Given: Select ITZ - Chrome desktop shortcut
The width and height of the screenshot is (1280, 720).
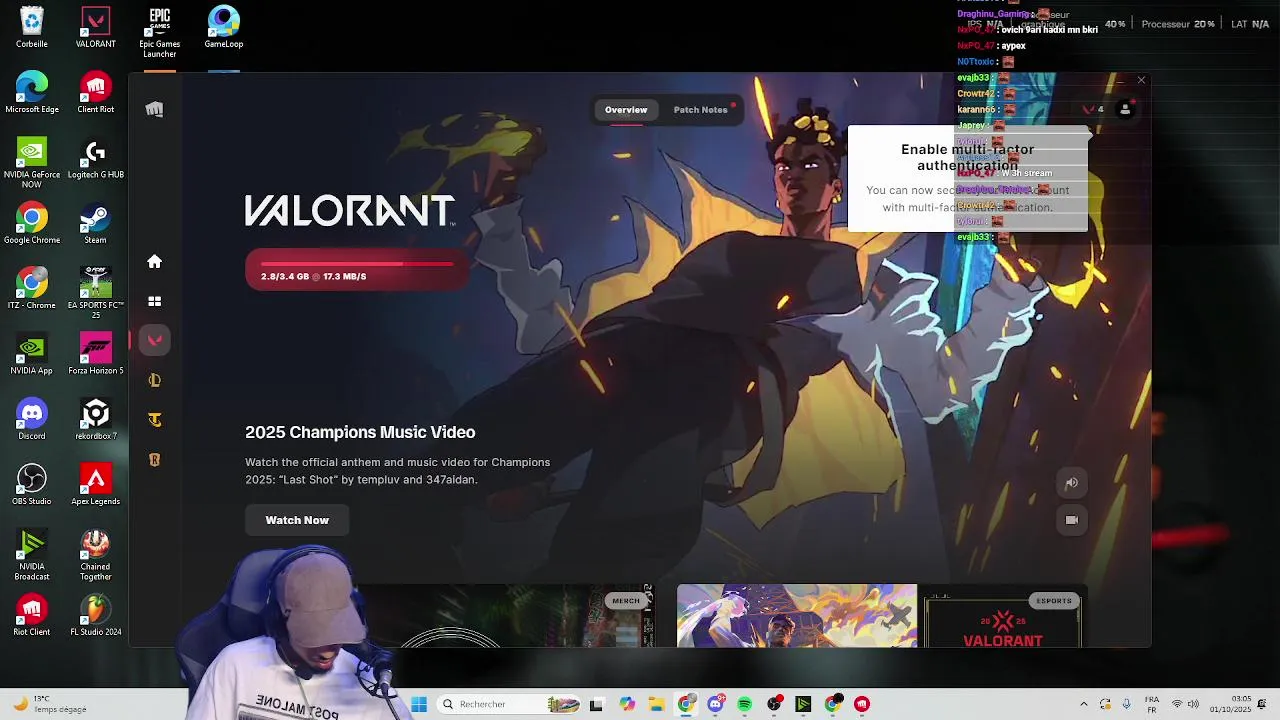Looking at the screenshot, I should [32, 289].
